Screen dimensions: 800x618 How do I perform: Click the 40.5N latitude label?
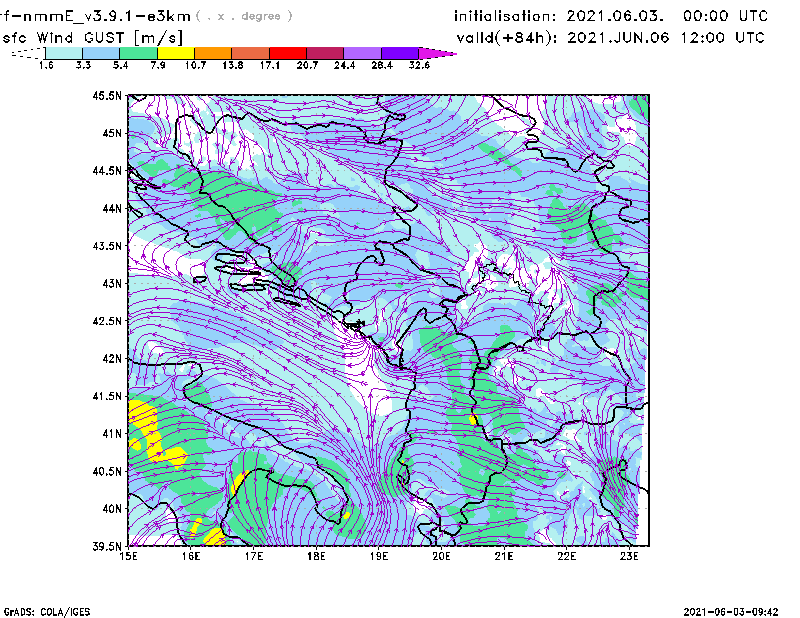tap(107, 471)
